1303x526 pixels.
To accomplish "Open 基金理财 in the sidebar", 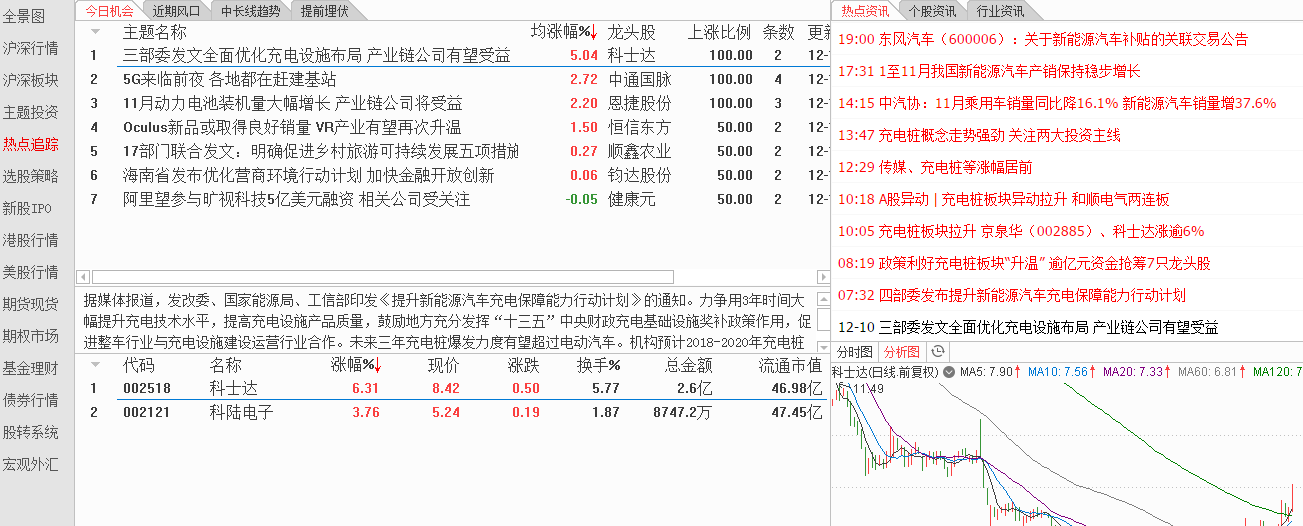I will point(30,368).
